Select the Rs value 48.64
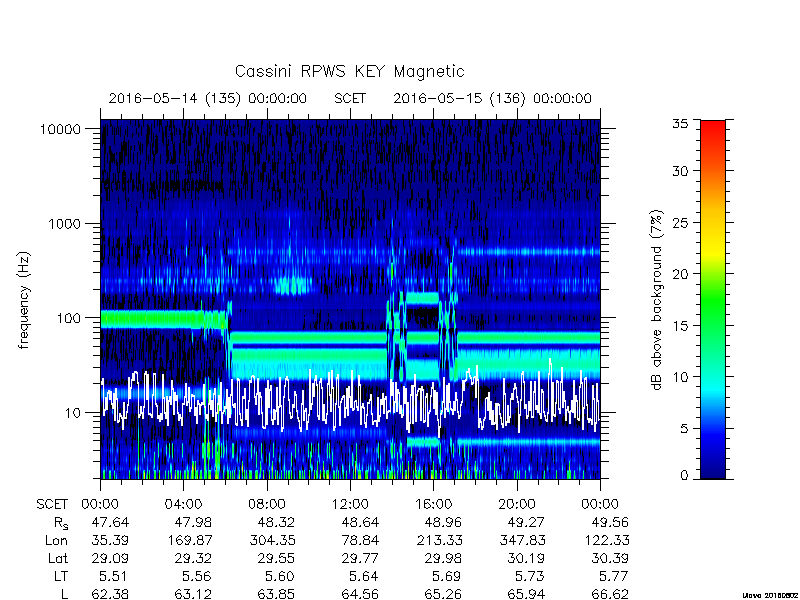800x600 pixels. (x=360, y=522)
